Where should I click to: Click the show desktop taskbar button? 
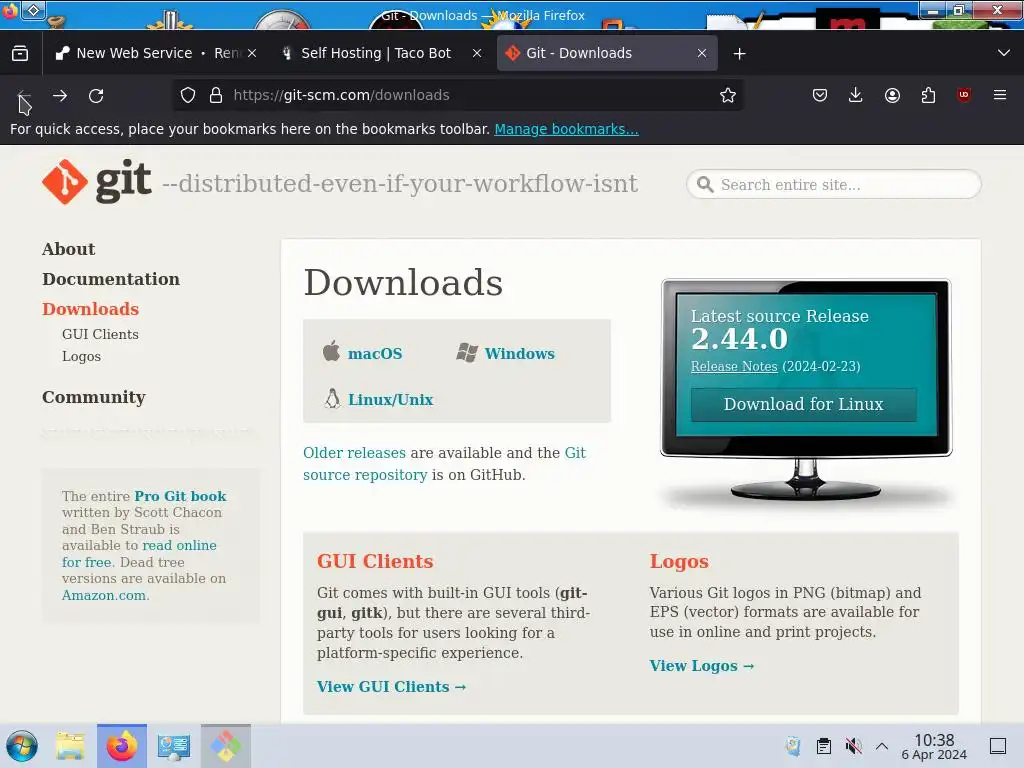click(998, 746)
